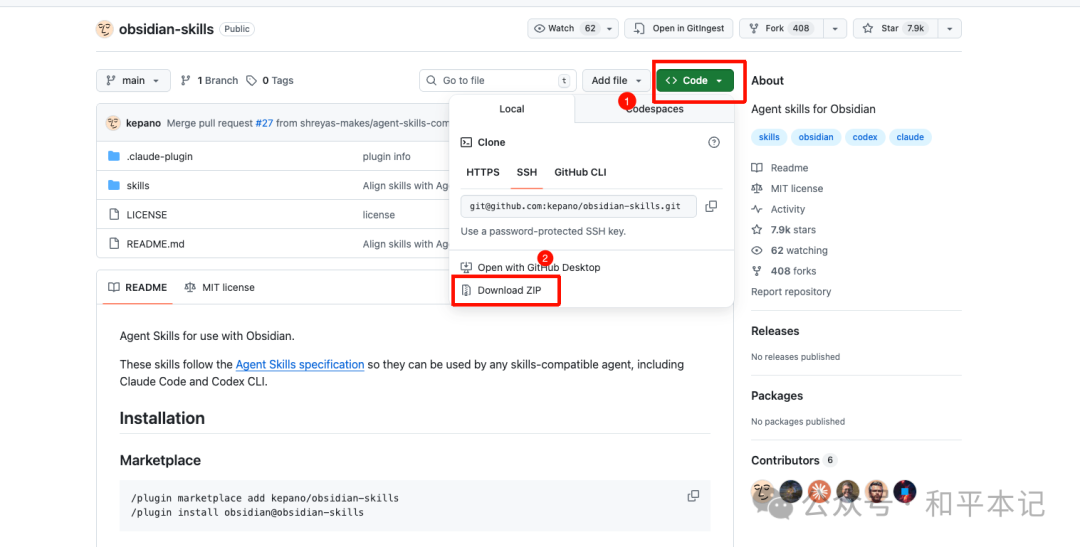The height and width of the screenshot is (547, 1080).
Task: Follow the Agent Skills specification link
Action: [x=300, y=364]
